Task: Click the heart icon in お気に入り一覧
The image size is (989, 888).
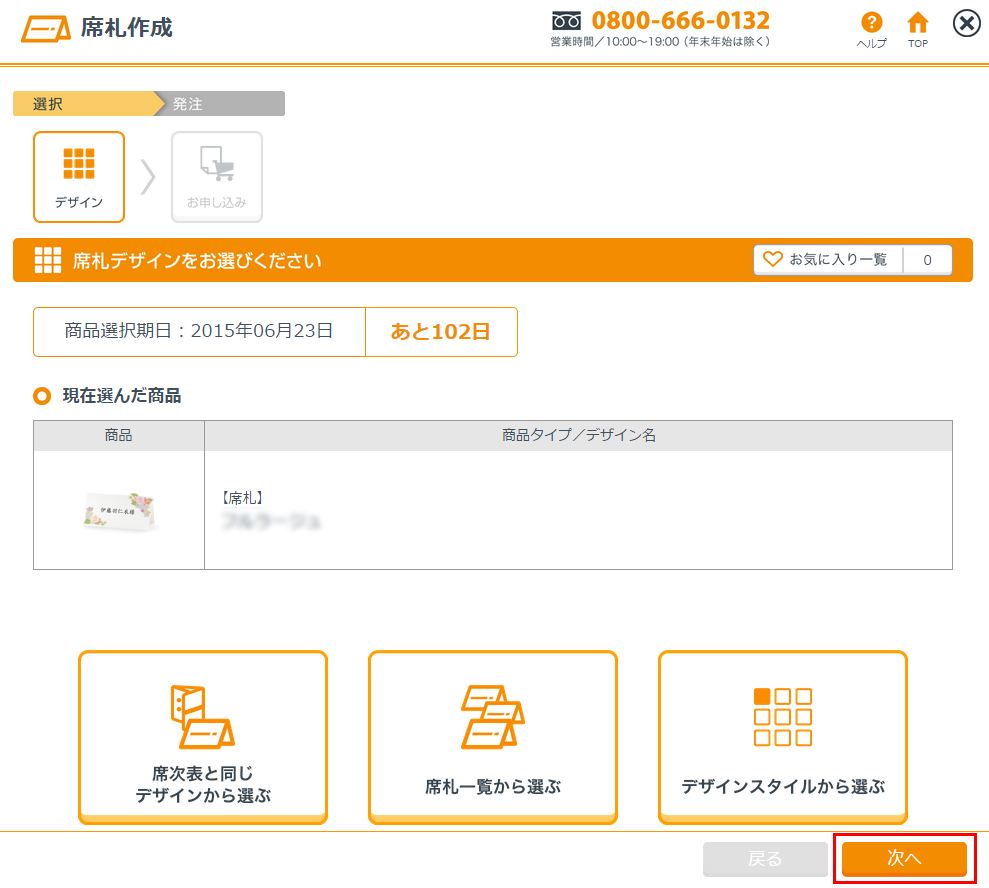Action: click(x=772, y=259)
